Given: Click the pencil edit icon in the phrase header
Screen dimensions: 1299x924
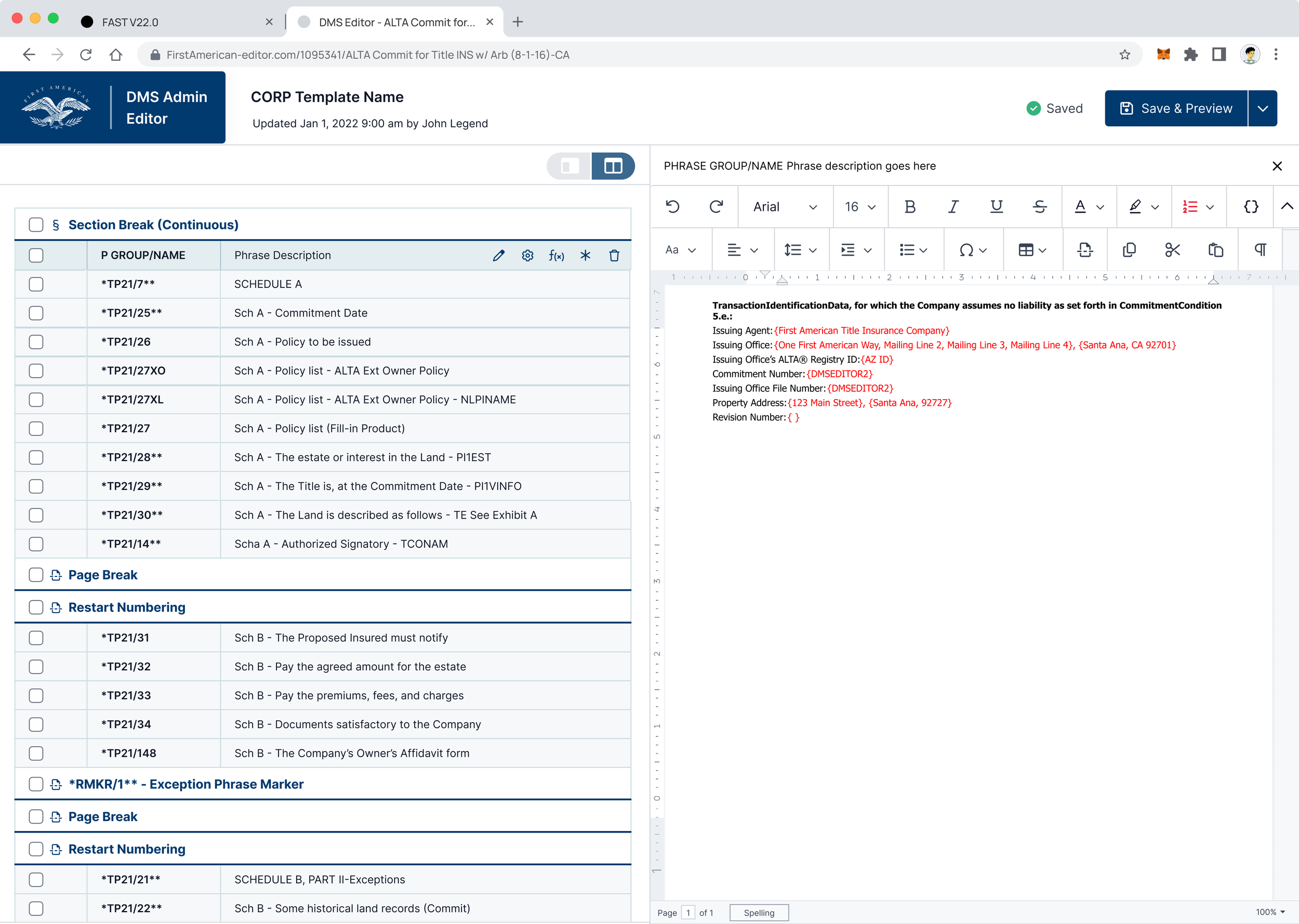Looking at the screenshot, I should click(x=498, y=256).
